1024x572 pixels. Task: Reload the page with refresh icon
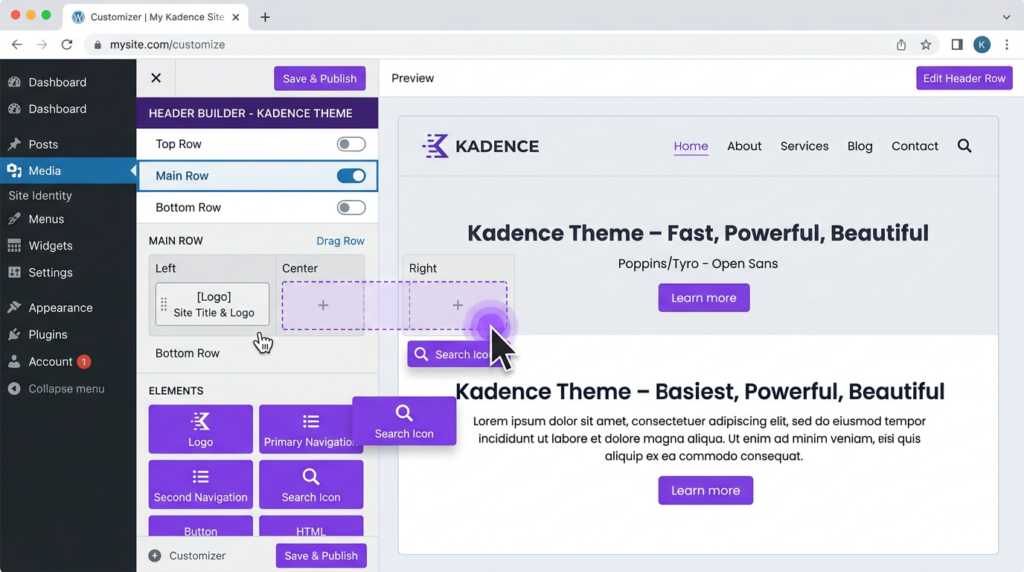pos(67,44)
